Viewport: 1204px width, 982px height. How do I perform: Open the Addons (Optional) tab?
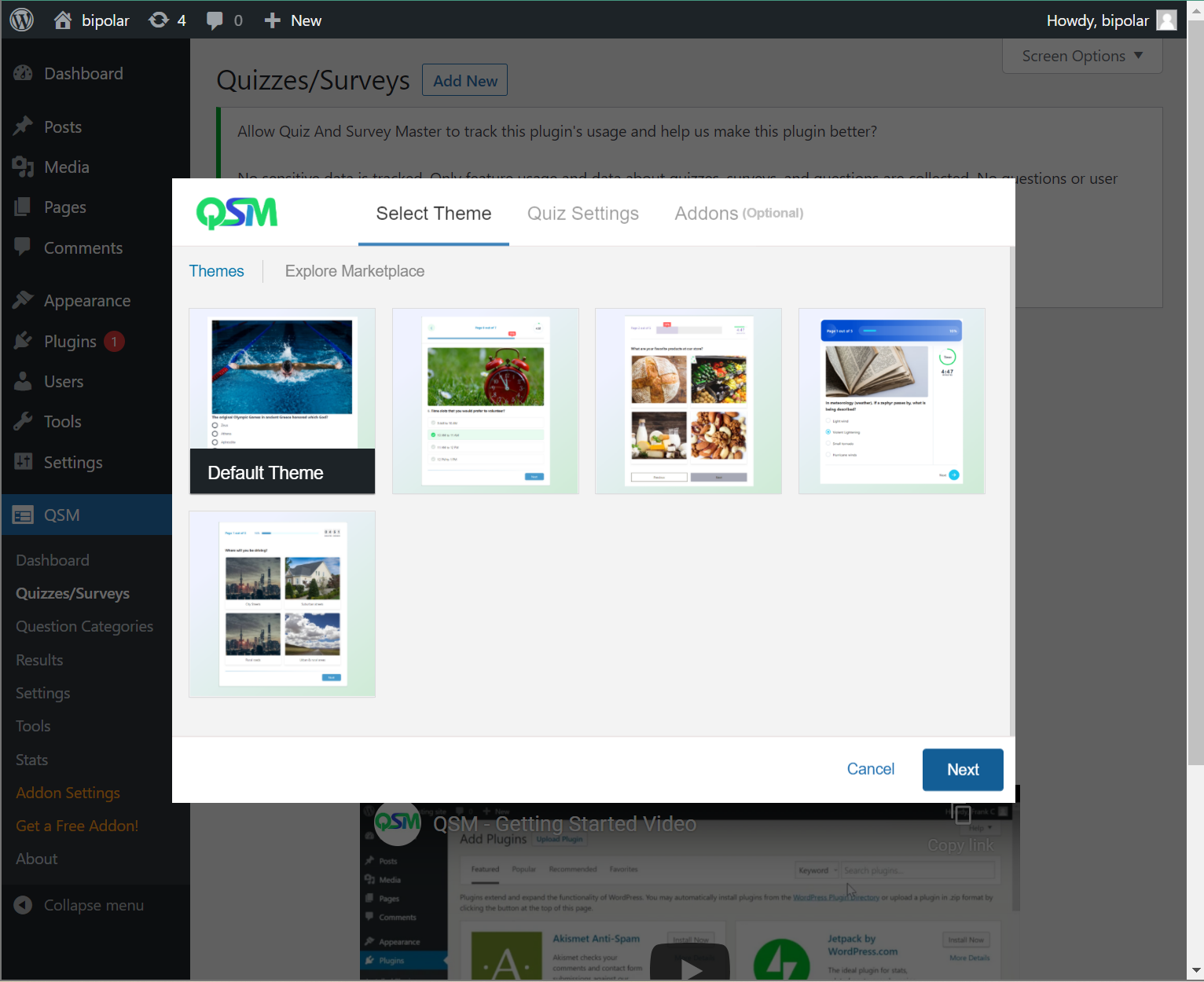point(739,214)
